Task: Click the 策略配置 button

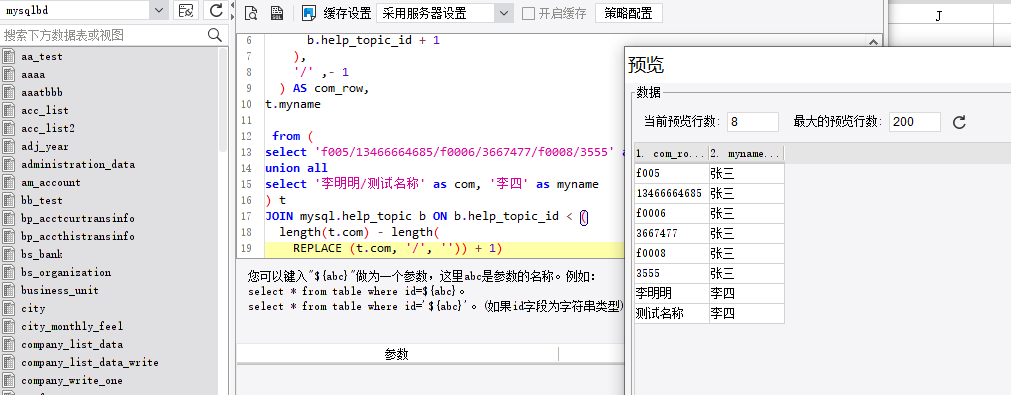Action: 628,13
